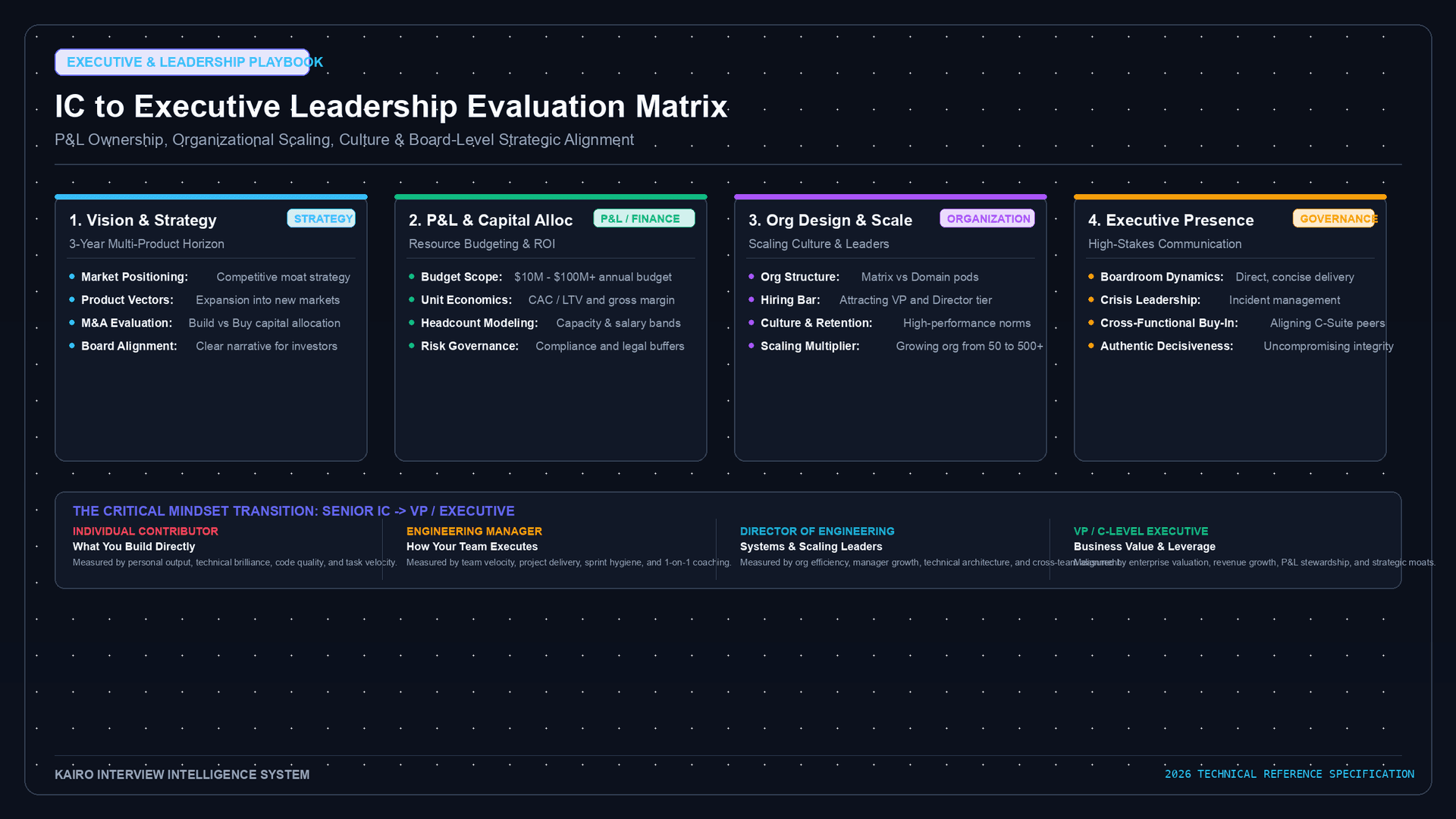
Task: Select the P&L / FINANCE tag
Action: pyautogui.click(x=644, y=218)
